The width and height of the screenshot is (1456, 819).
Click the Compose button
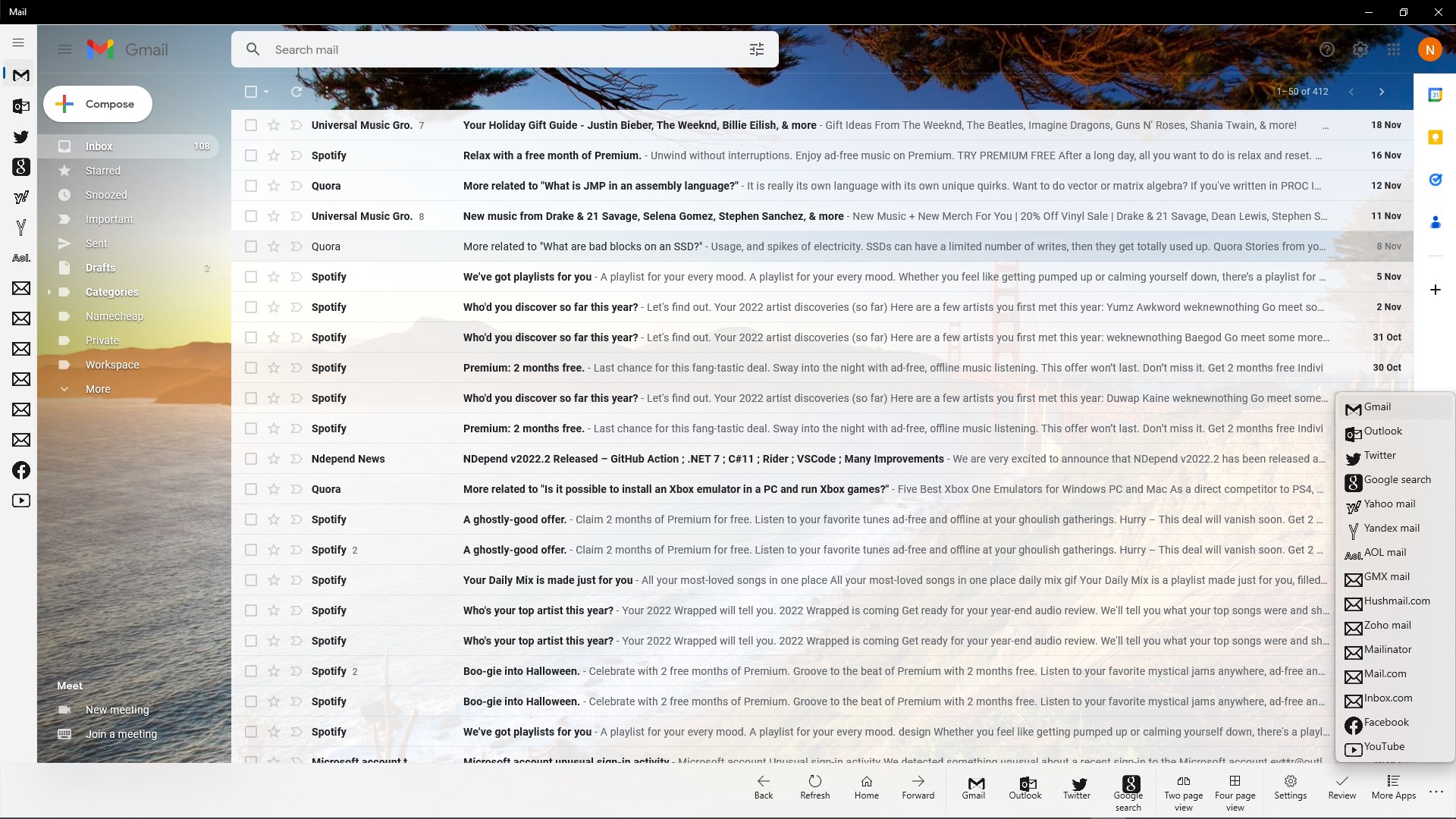[x=97, y=103]
